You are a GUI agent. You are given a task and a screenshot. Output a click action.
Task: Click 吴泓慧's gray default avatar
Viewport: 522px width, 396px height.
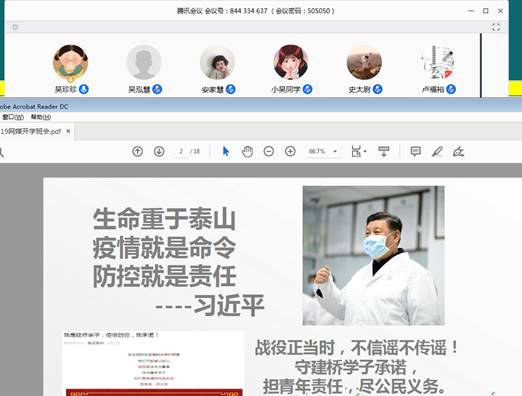144,62
